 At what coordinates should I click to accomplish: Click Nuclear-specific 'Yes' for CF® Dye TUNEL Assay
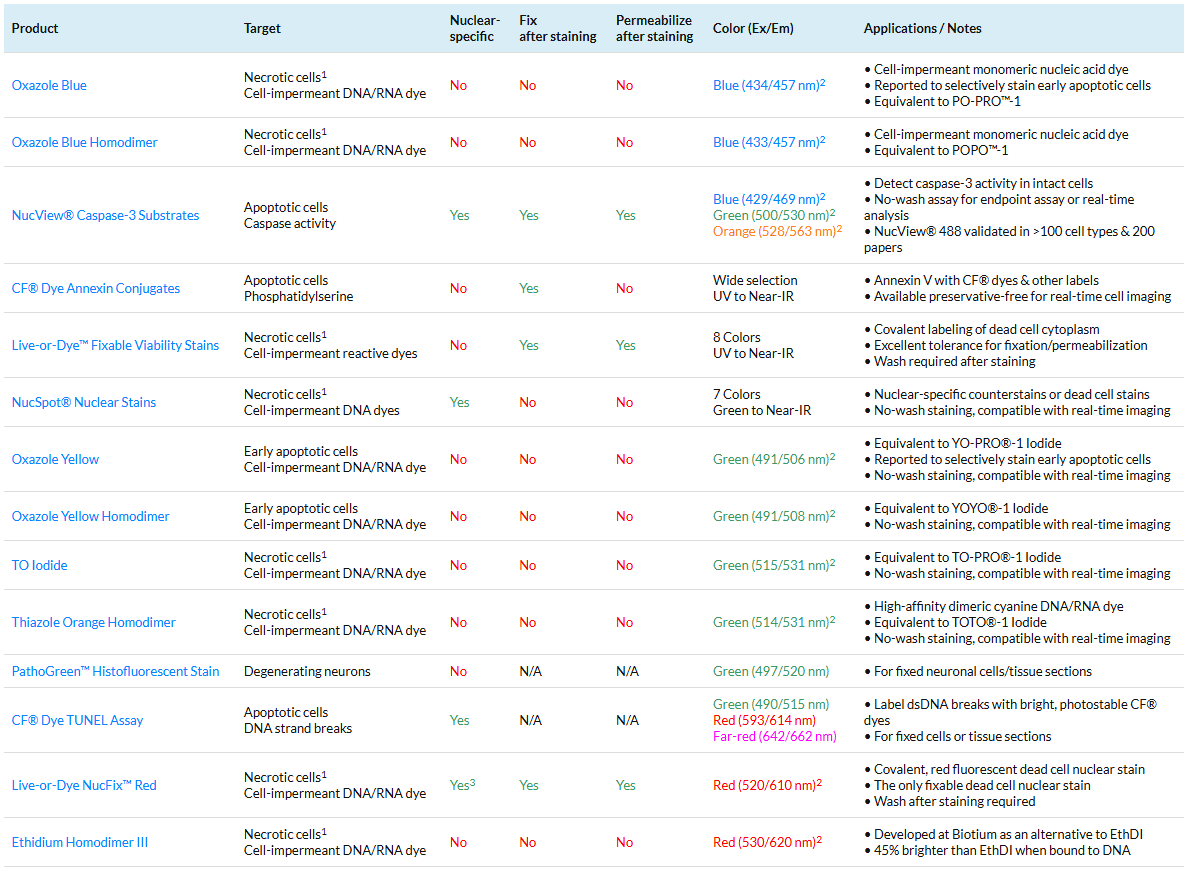tap(460, 721)
